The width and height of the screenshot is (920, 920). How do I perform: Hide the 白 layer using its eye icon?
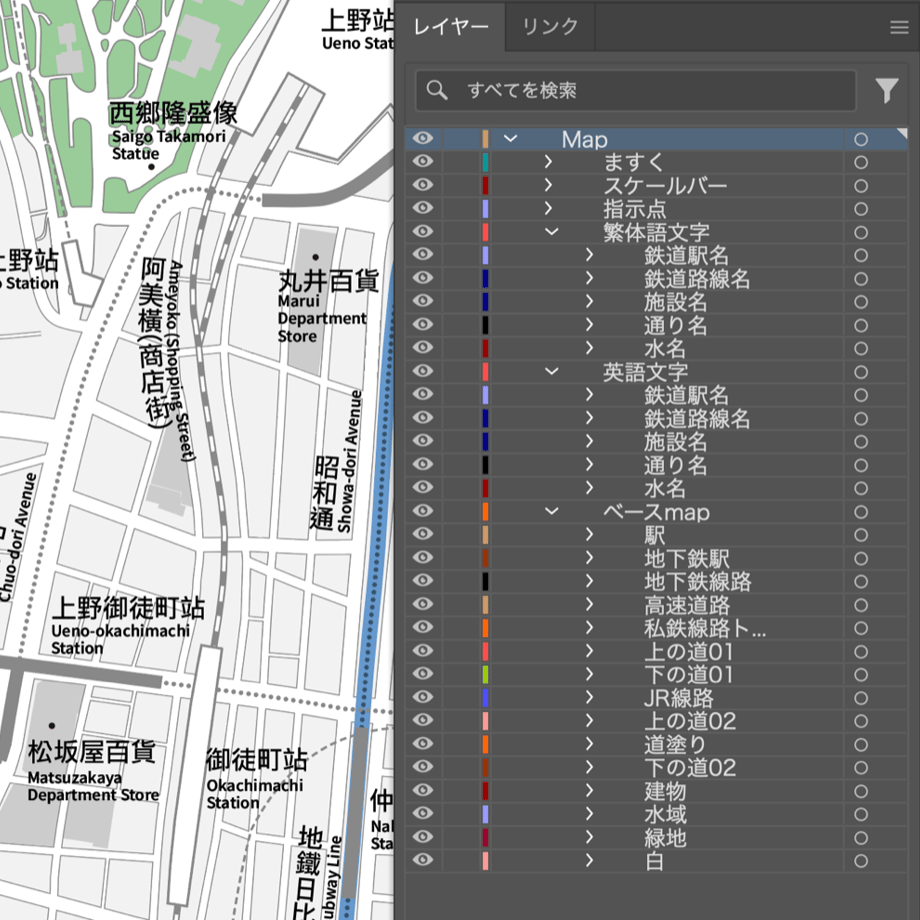point(422,860)
